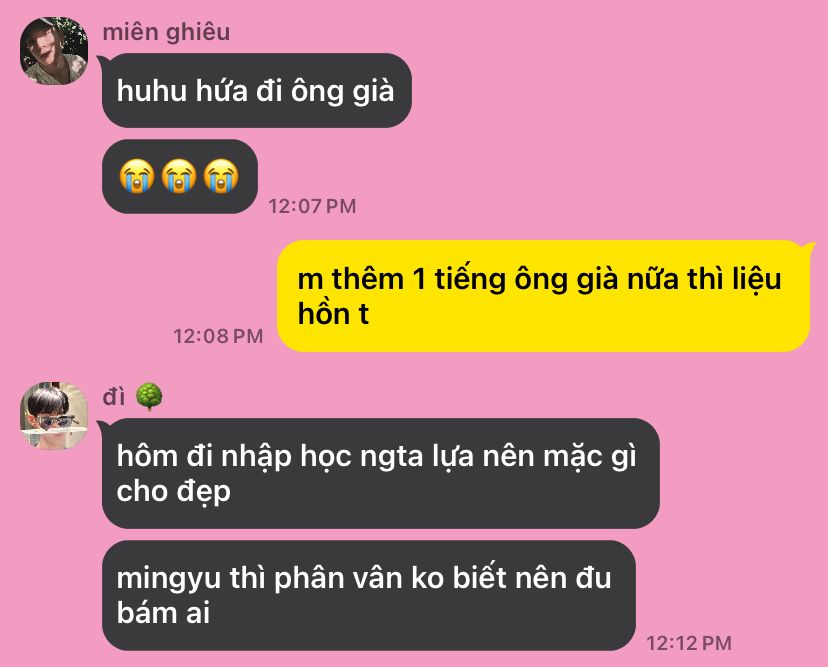Select the message 'huhu hứa đi ông già'
The height and width of the screenshot is (667, 828).
257,90
